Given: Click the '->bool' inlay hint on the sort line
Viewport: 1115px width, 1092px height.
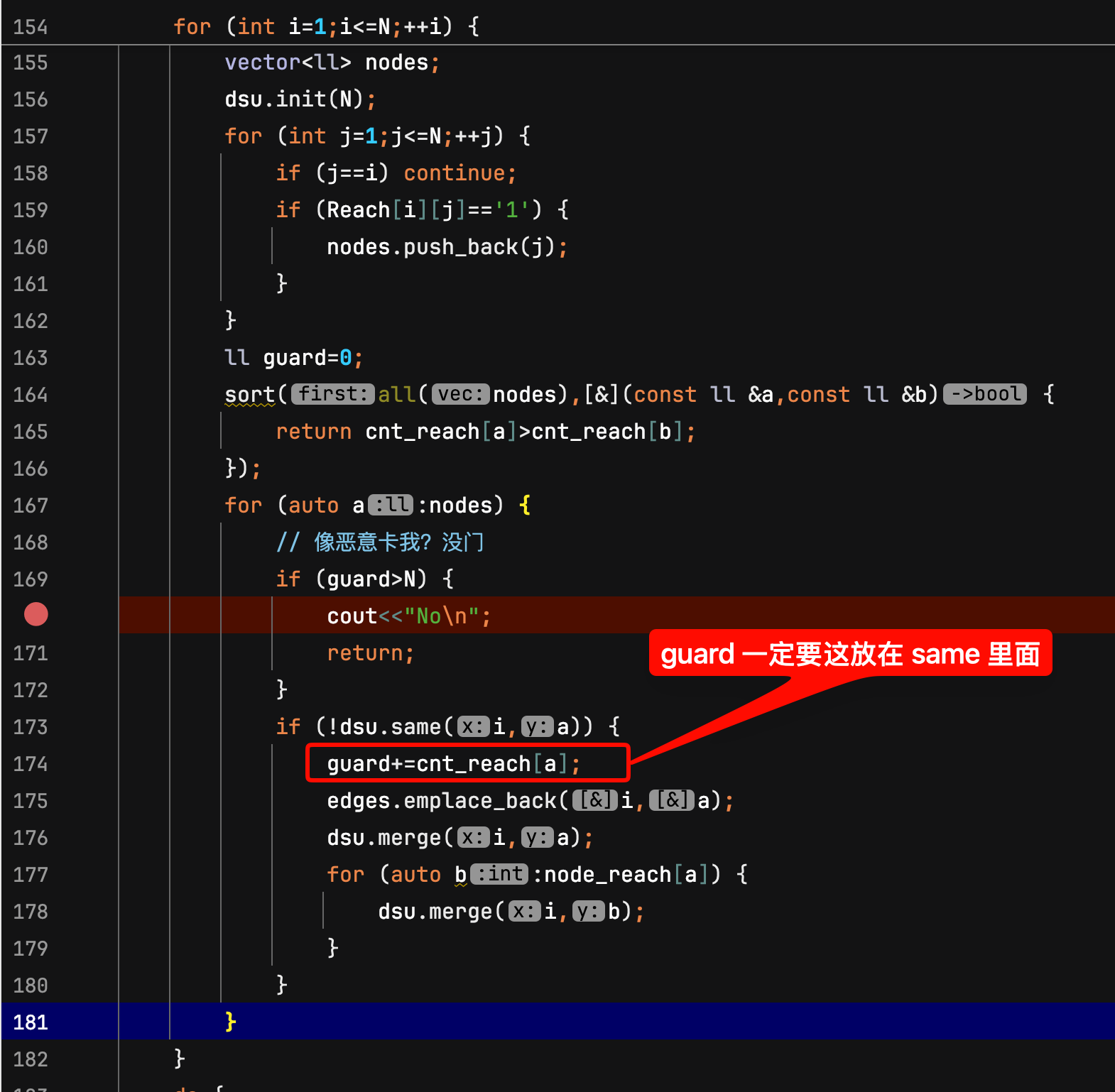Looking at the screenshot, I should (984, 394).
